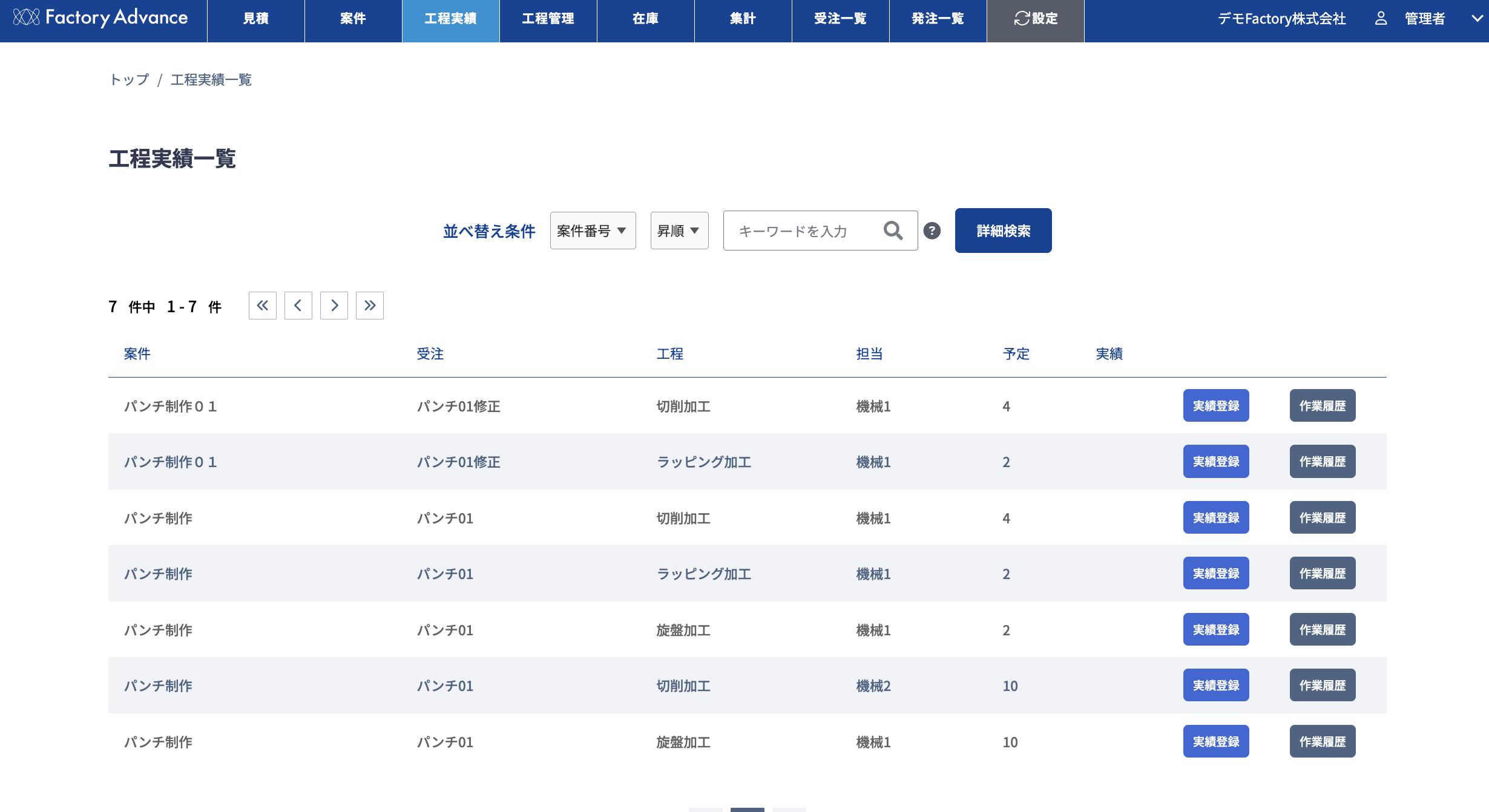
Task: Open the 案件番号 sort field dropdown
Action: click(592, 231)
